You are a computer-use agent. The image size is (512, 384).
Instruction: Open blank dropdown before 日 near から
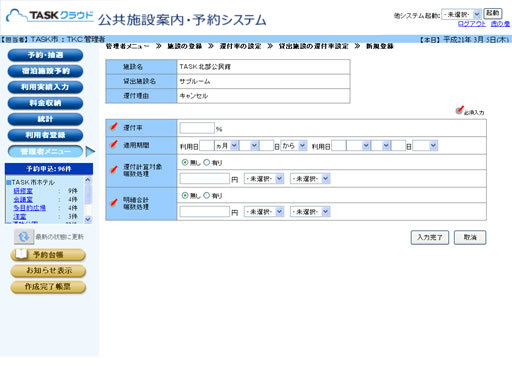249,146
